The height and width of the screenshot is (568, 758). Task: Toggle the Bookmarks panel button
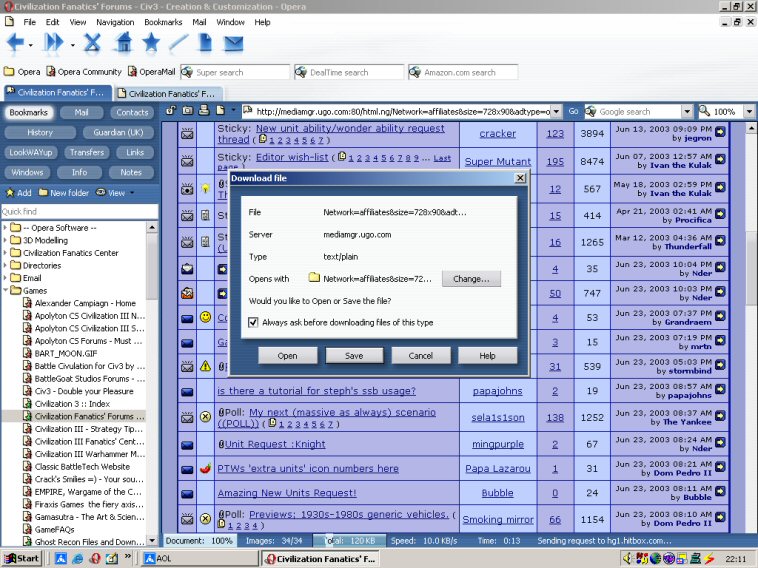[29, 112]
